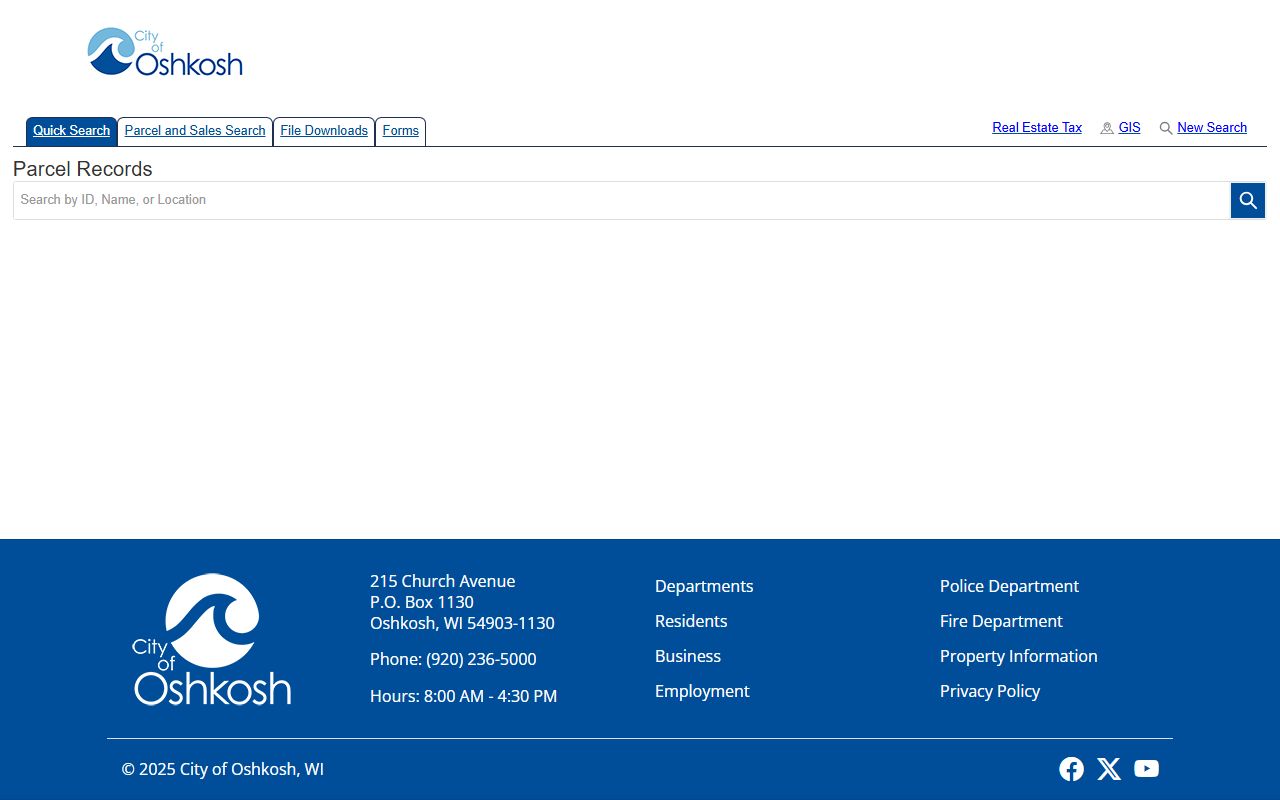Open Property Information footer link
This screenshot has height=800, width=1280.
click(1019, 656)
